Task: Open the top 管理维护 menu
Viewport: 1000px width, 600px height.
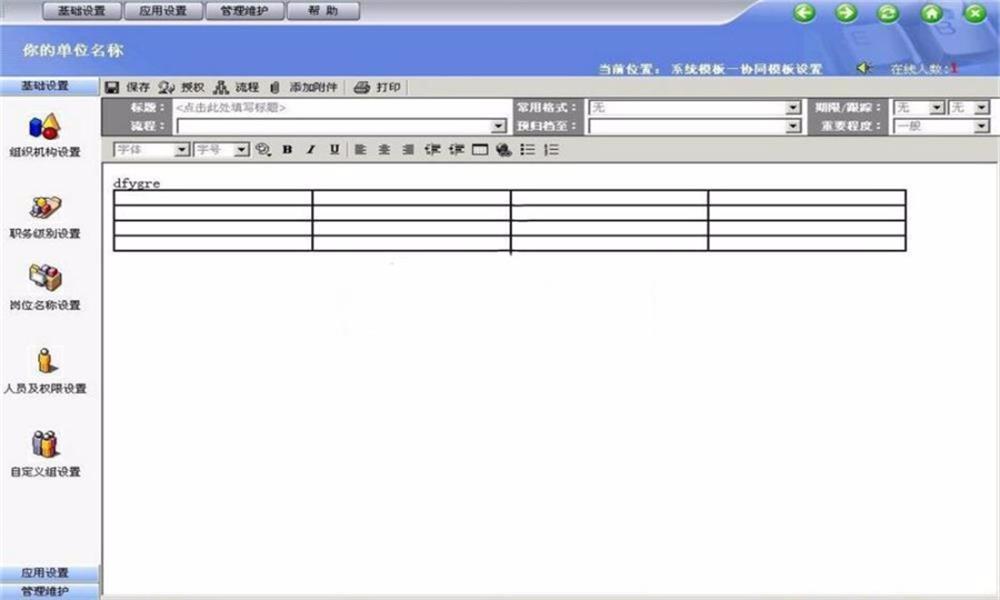Action: pos(244,11)
